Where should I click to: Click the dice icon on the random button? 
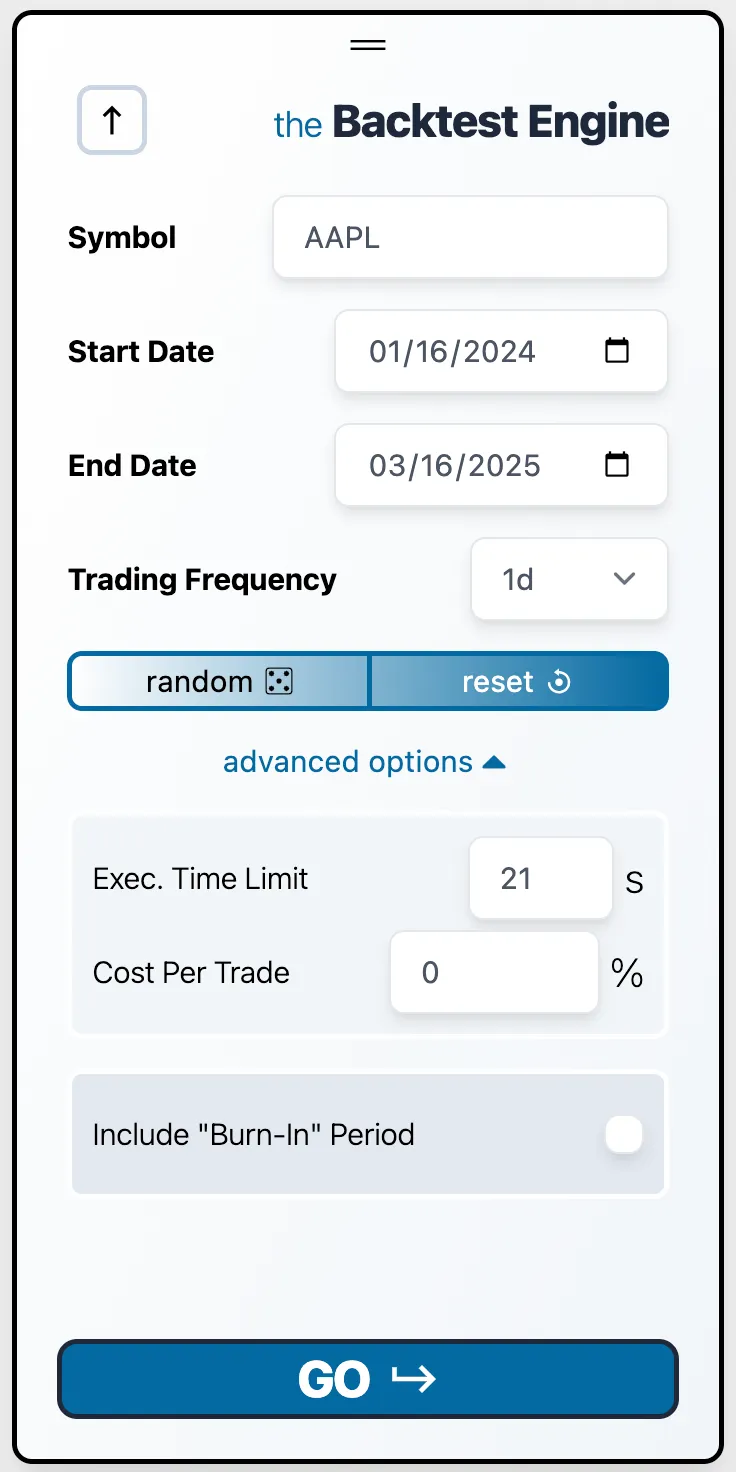278,681
